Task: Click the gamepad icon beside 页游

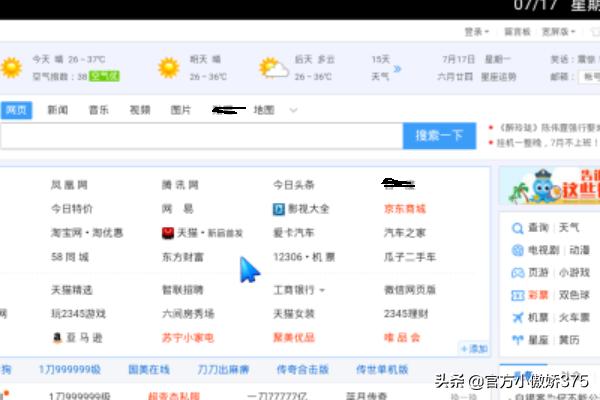Action: coord(517,273)
